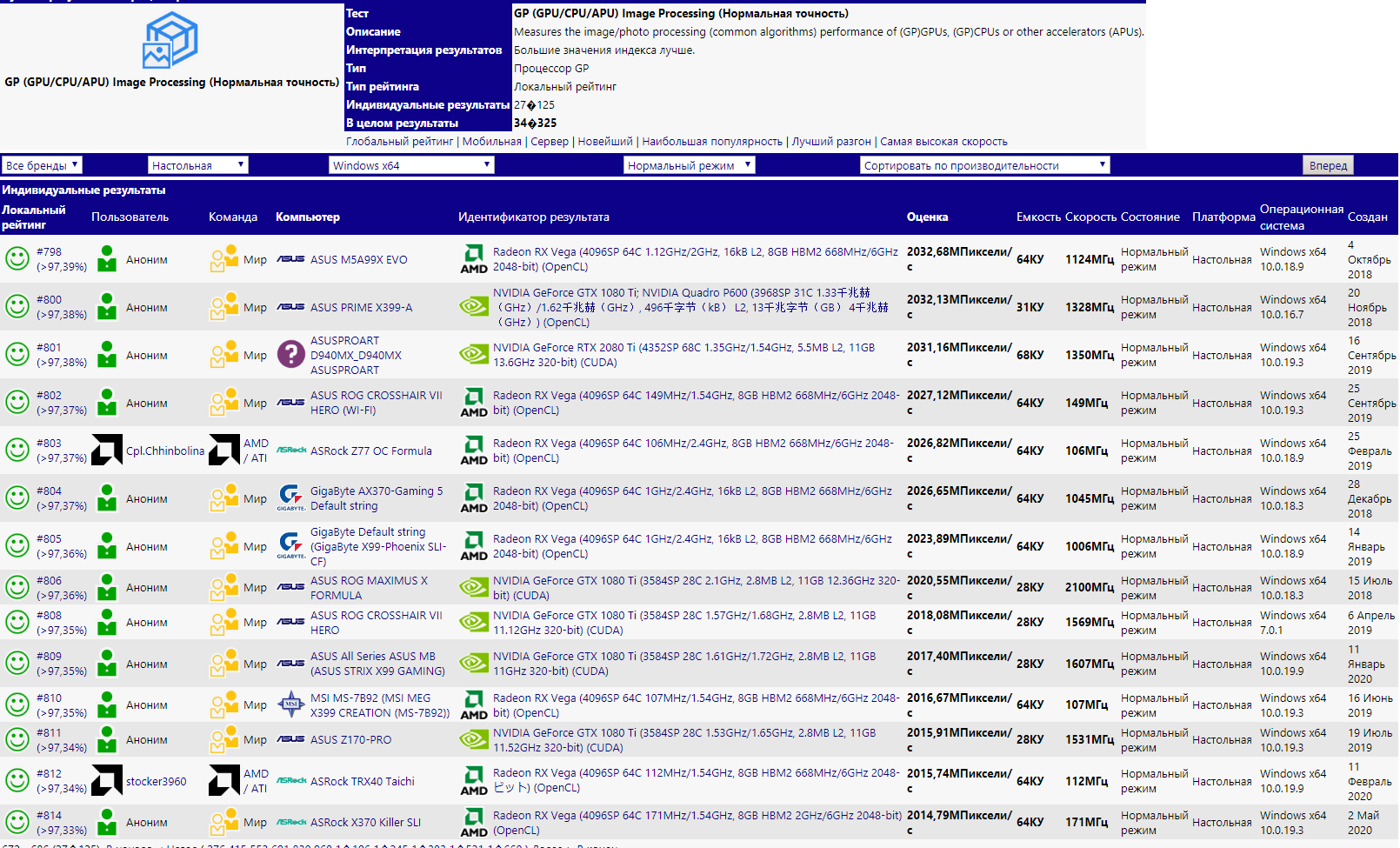Click the rank number '#798'

[x=50, y=251]
